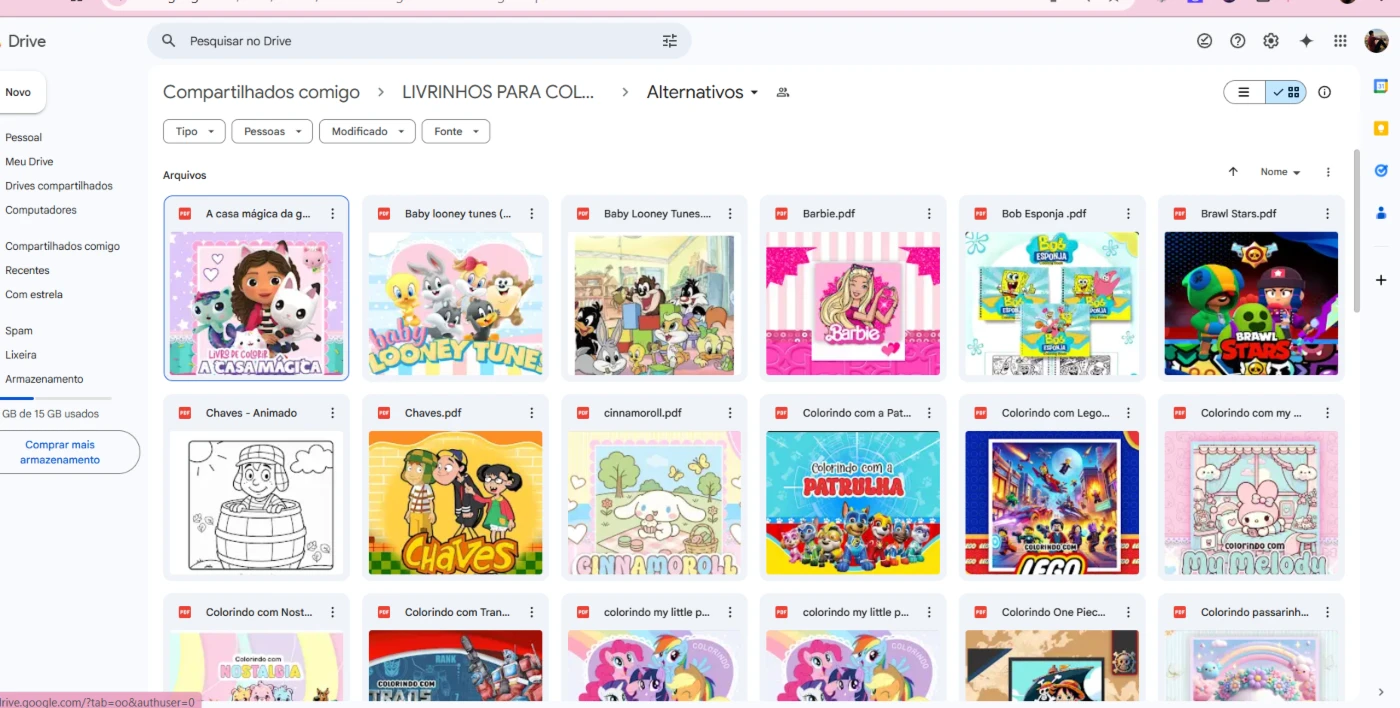Click the Pesquisar no Drive search field
Viewport: 1400px width, 708px height.
(x=419, y=41)
